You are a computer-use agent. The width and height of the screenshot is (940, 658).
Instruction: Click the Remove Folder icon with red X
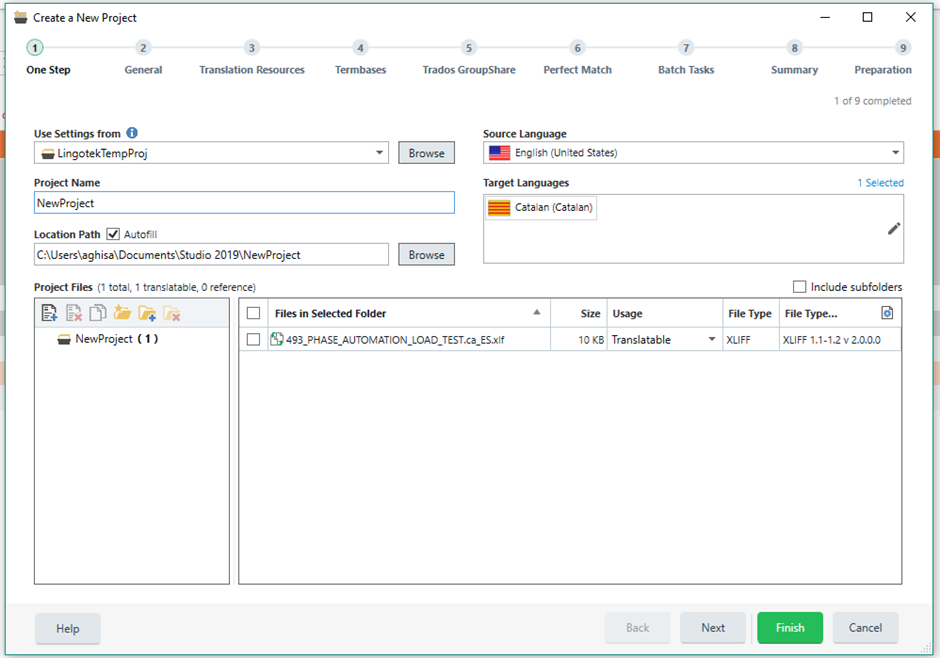[171, 313]
